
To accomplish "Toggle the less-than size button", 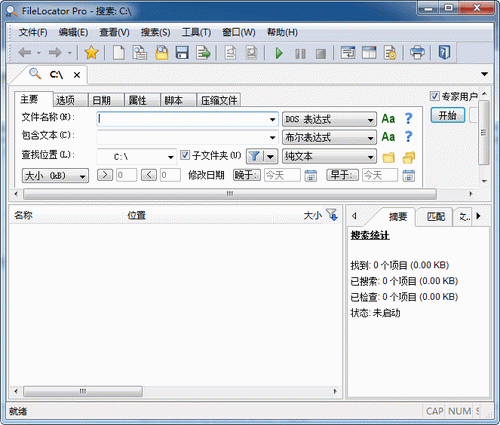I will click(x=149, y=175).
